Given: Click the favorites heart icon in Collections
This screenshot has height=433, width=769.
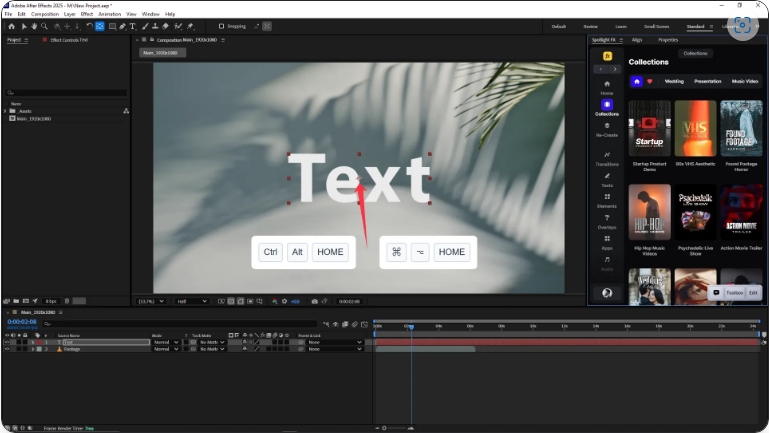Looking at the screenshot, I should 650,81.
